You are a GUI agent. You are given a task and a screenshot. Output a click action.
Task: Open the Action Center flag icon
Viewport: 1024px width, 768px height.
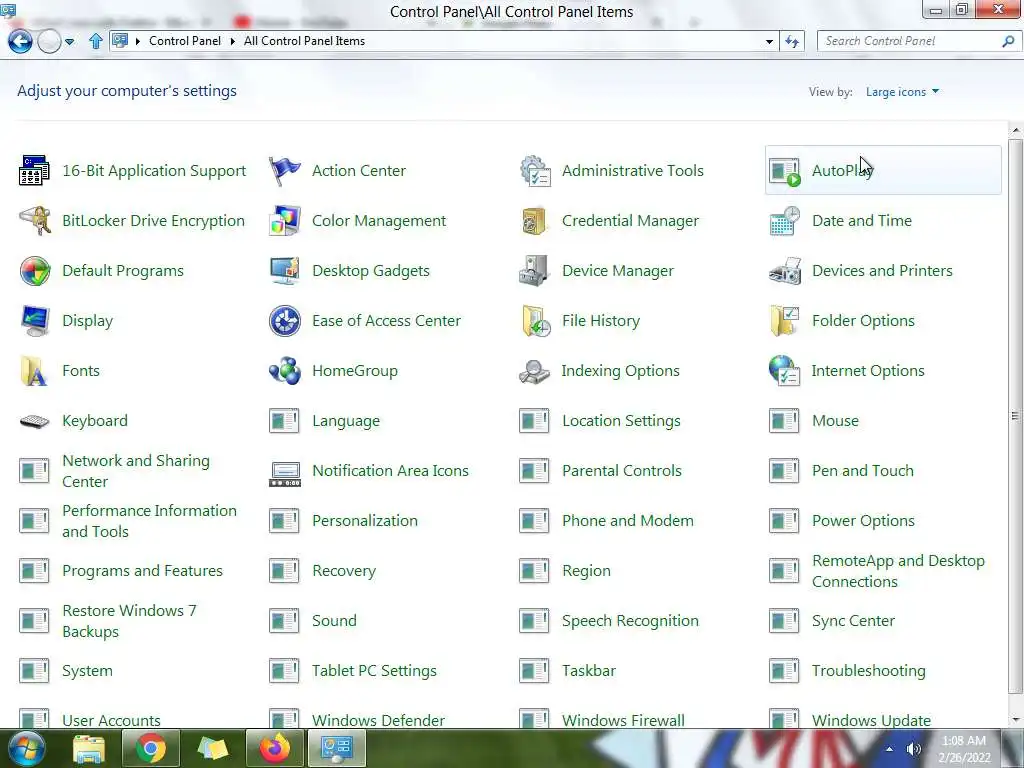tap(285, 170)
